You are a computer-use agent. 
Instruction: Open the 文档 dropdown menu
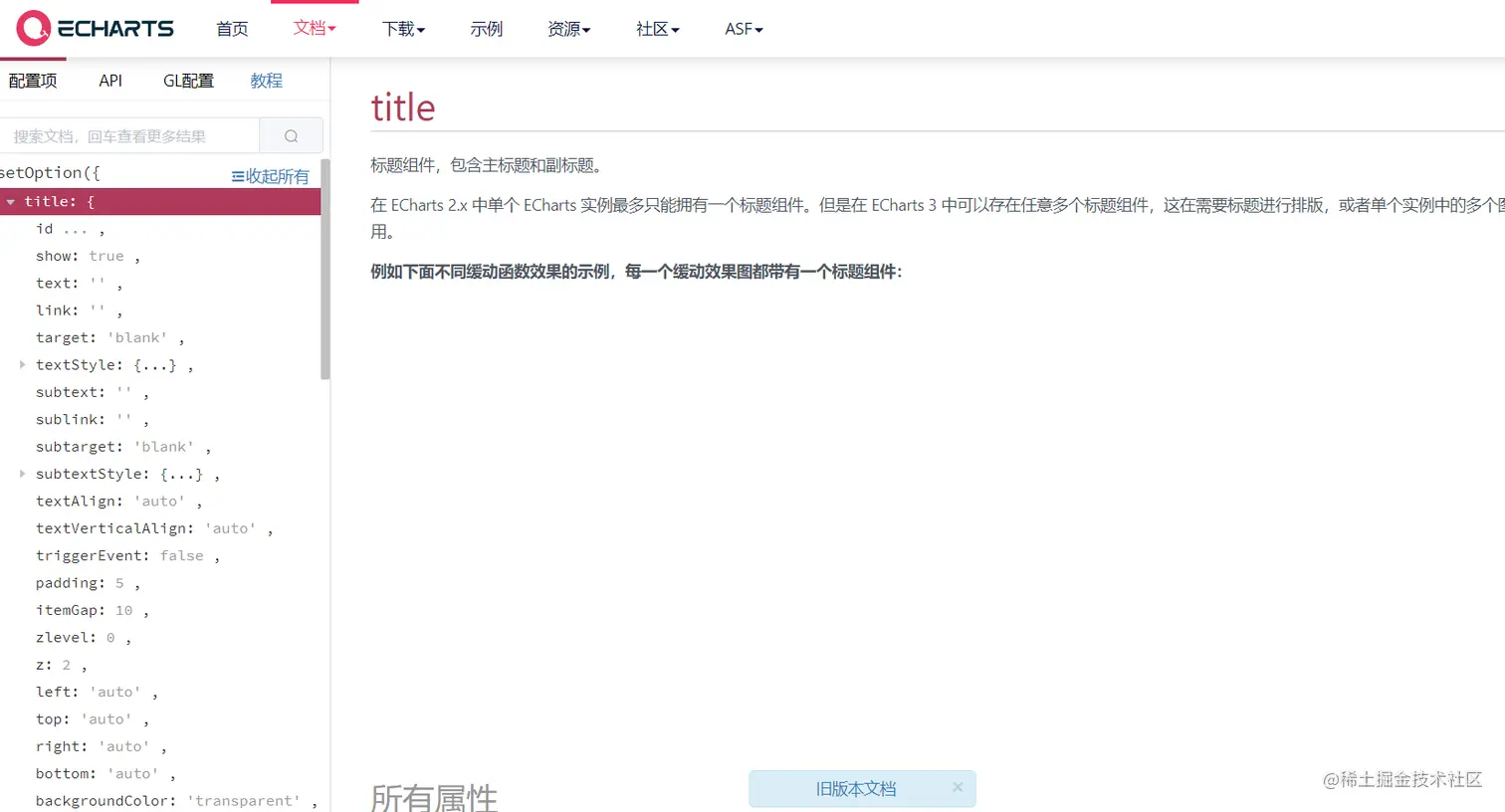(315, 28)
